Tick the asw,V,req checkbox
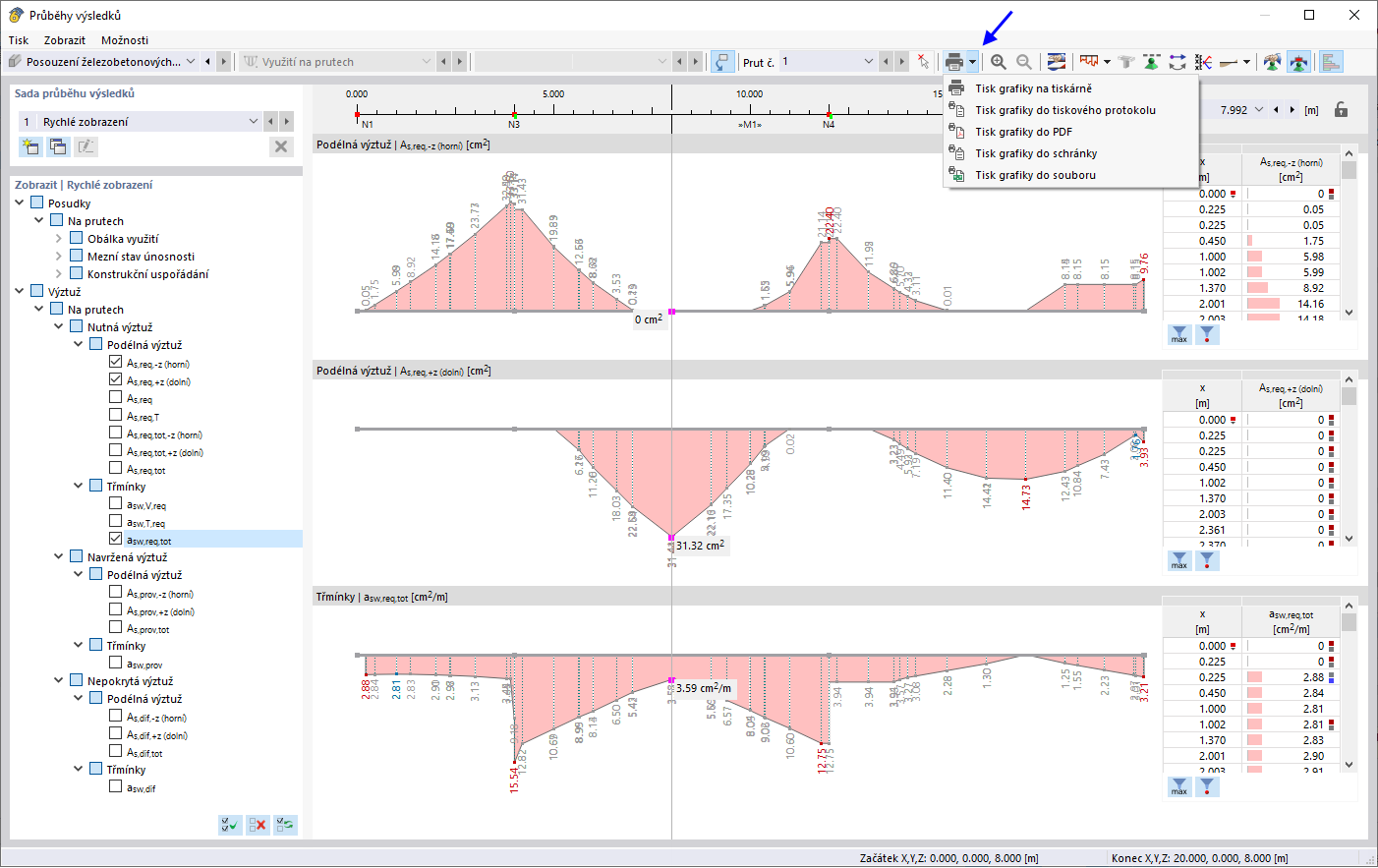 pos(116,504)
